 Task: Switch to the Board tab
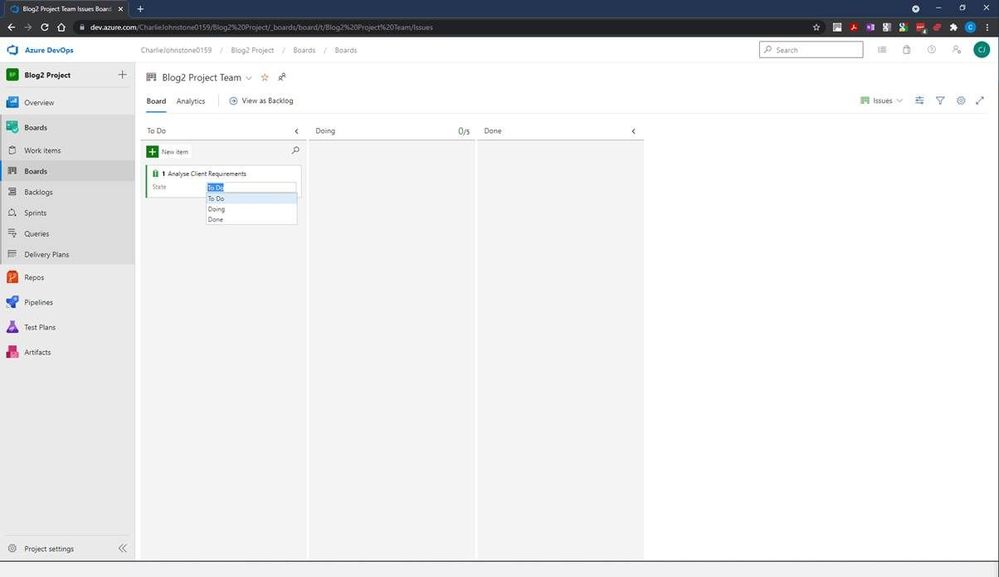coord(156,101)
